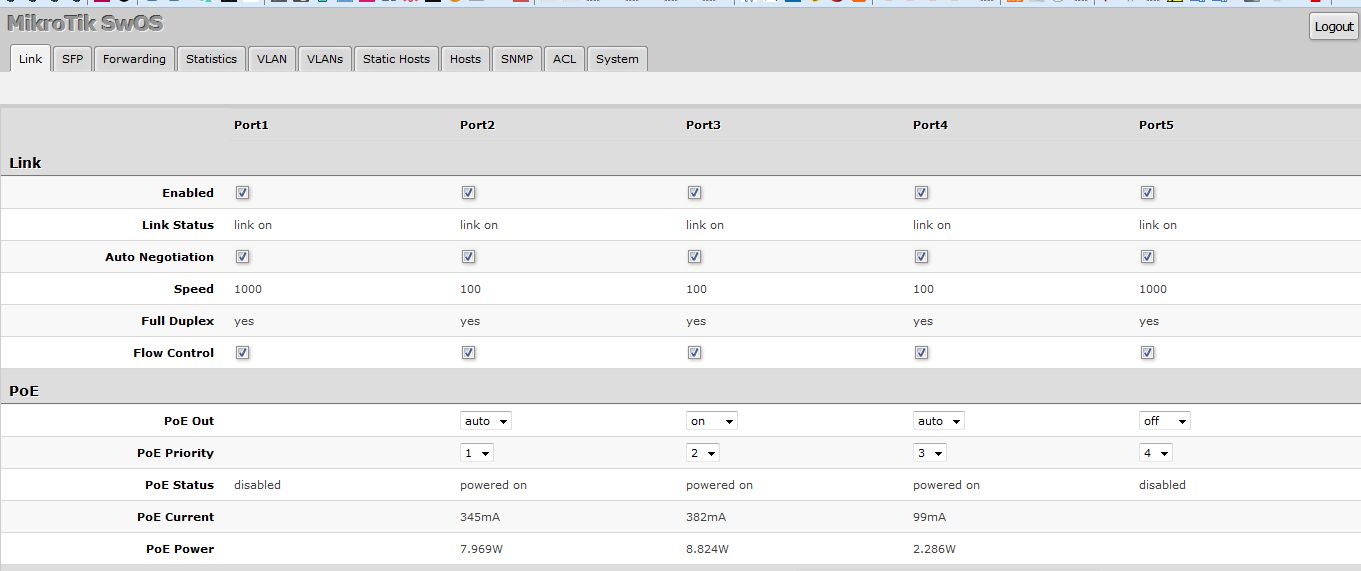1361x571 pixels.
Task: Toggle Auto Negotiation for Port1
Action: coord(242,256)
